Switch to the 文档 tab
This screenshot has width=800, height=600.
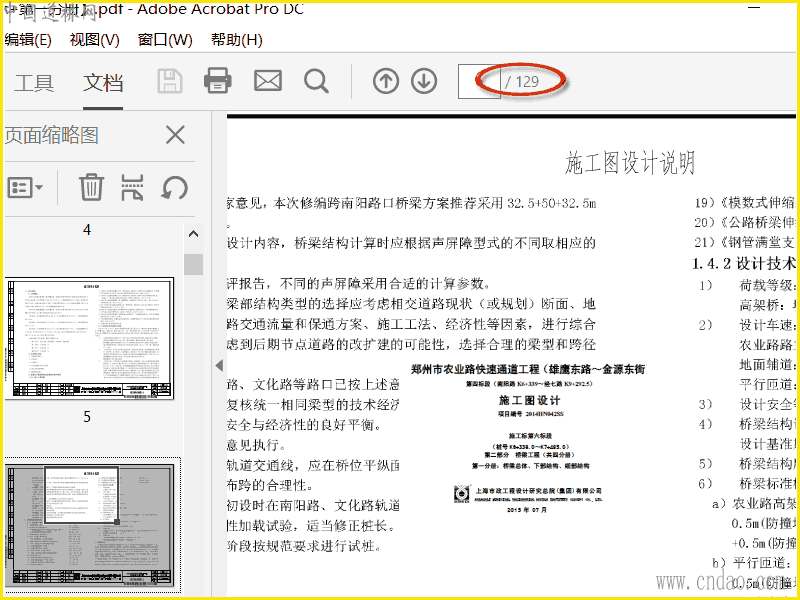pos(103,83)
